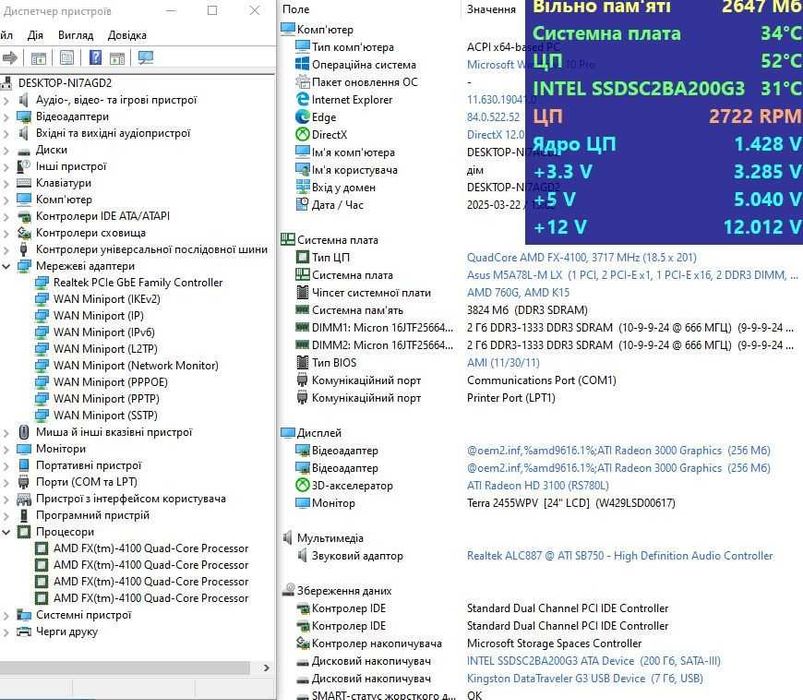Select the Ім'я користувача row
This screenshot has width=803, height=700.
[410, 169]
